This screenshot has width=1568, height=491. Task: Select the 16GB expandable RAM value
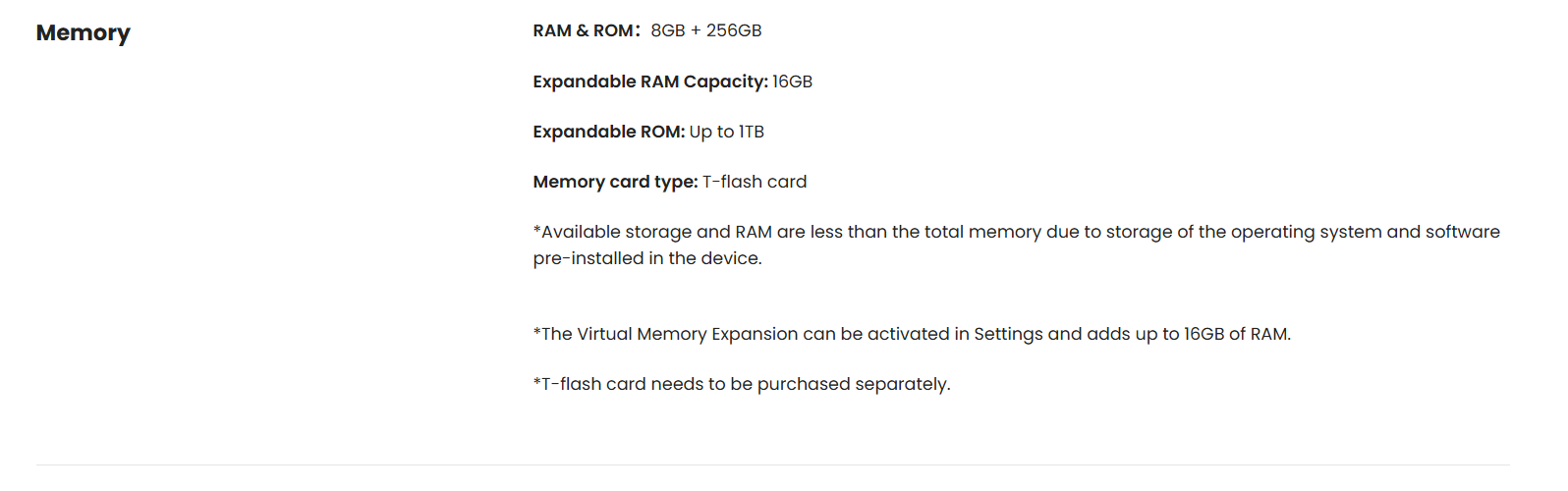792,82
